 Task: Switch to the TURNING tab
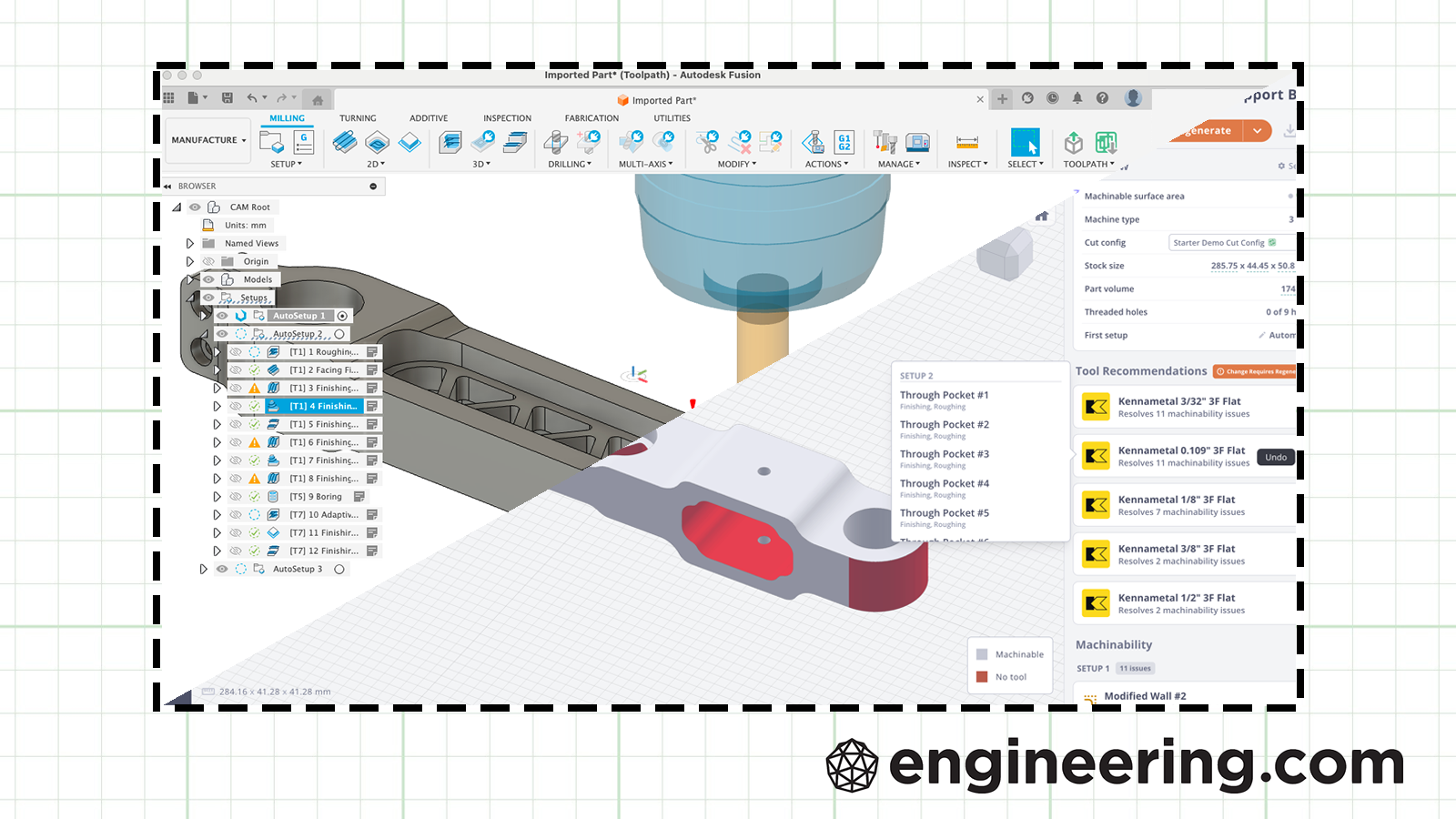358,118
